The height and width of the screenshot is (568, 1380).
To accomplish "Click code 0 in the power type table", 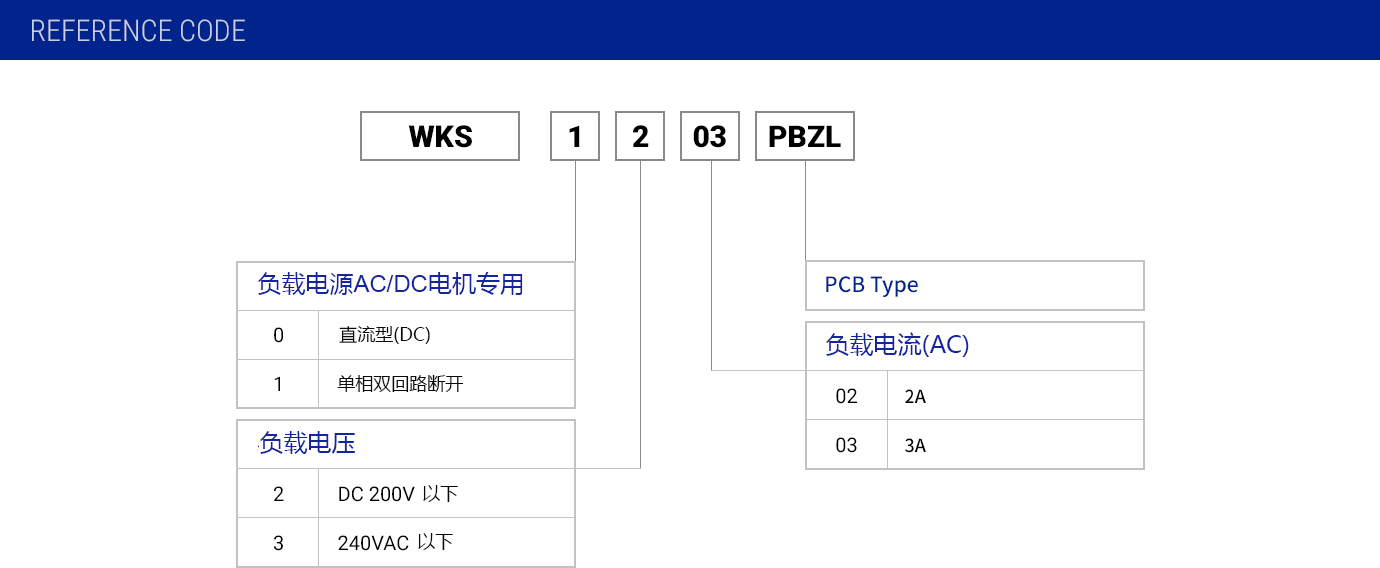I will click(x=278, y=335).
